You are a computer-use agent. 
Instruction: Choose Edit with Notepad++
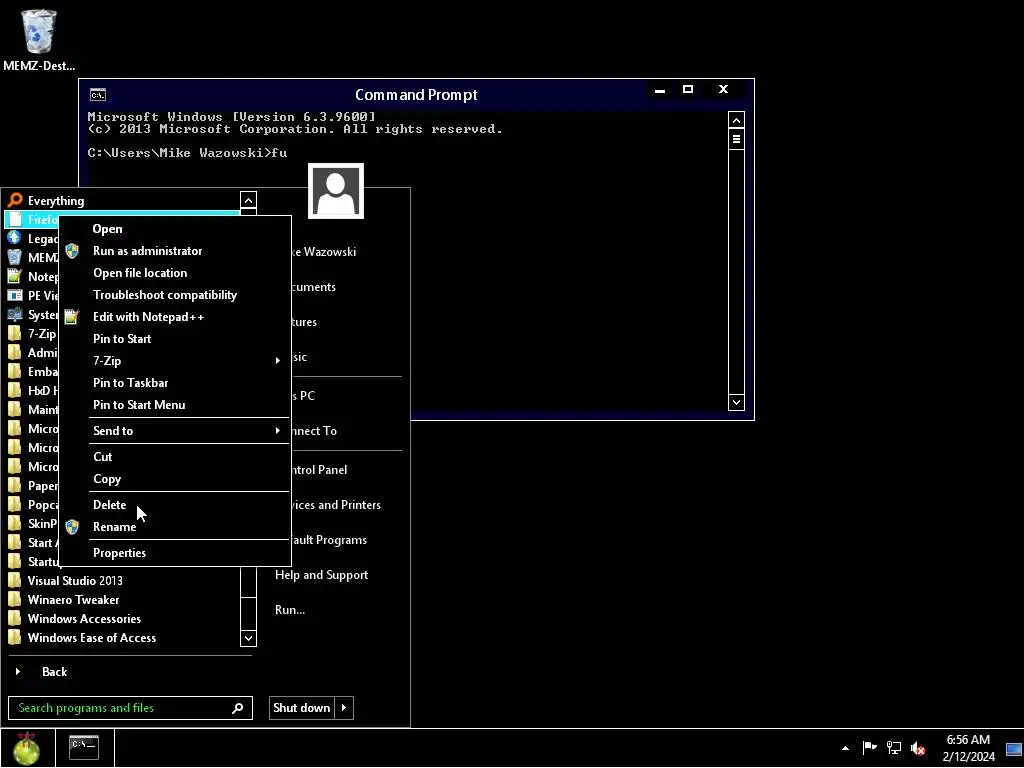(175, 317)
